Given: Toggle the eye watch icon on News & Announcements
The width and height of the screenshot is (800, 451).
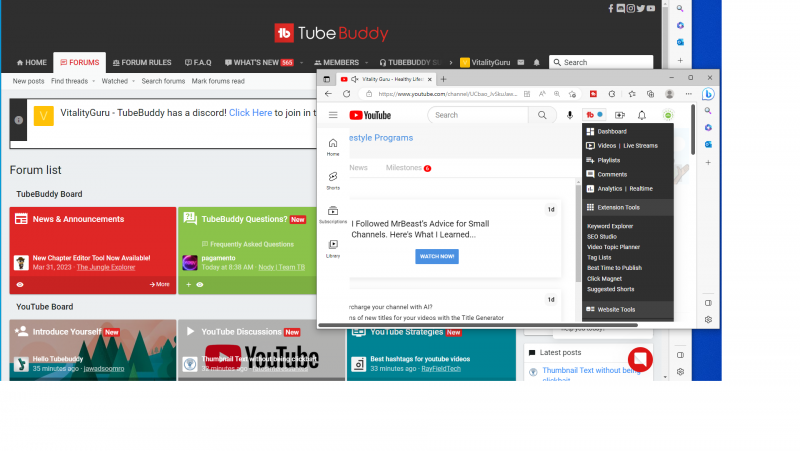Looking at the screenshot, I should coord(20,284).
